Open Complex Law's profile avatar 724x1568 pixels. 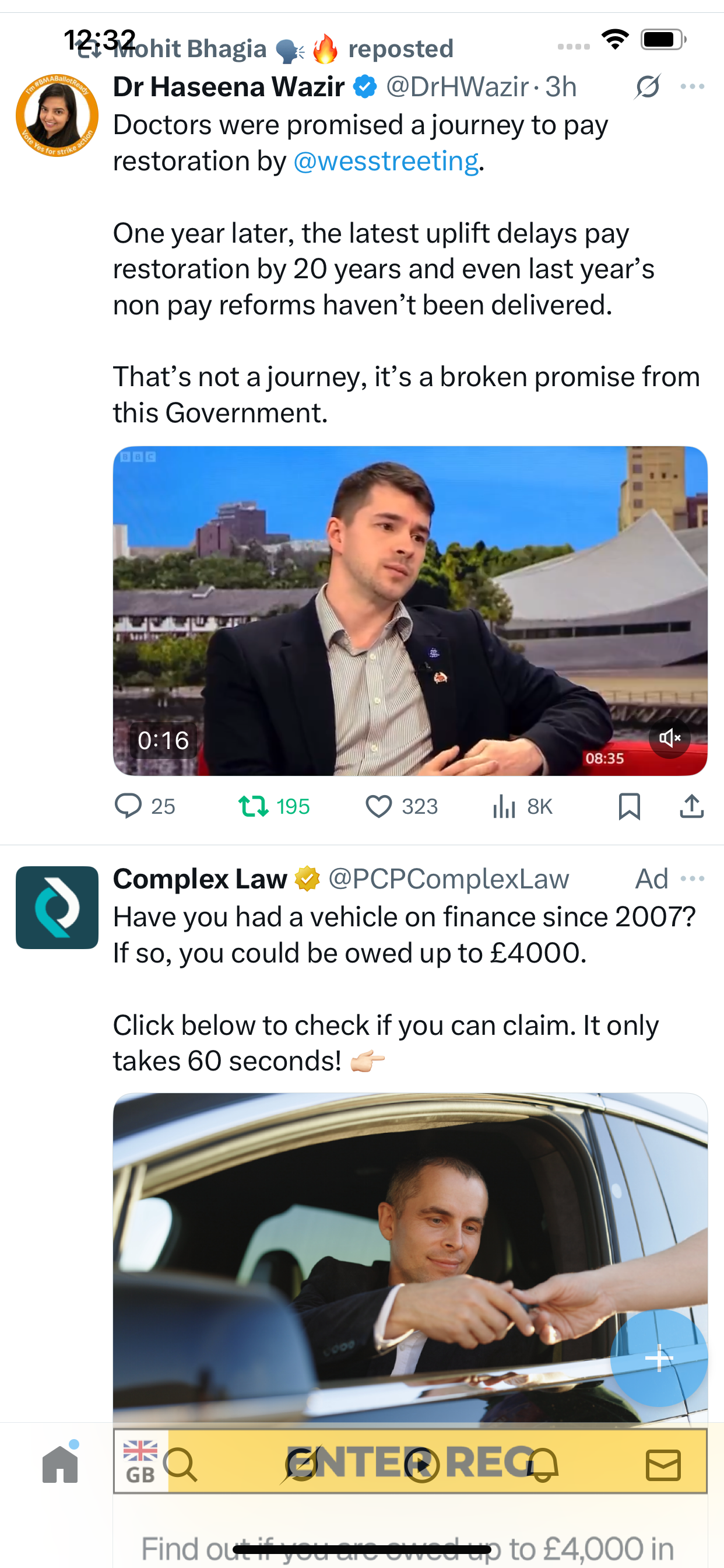coord(57,907)
